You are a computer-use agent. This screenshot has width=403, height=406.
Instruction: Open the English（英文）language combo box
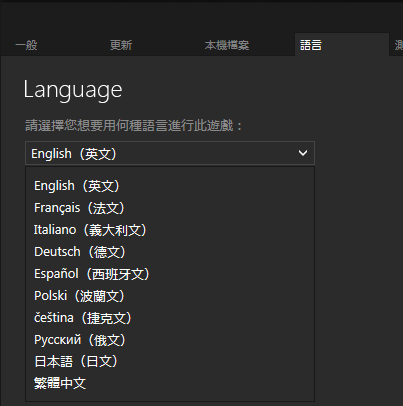tap(170, 153)
